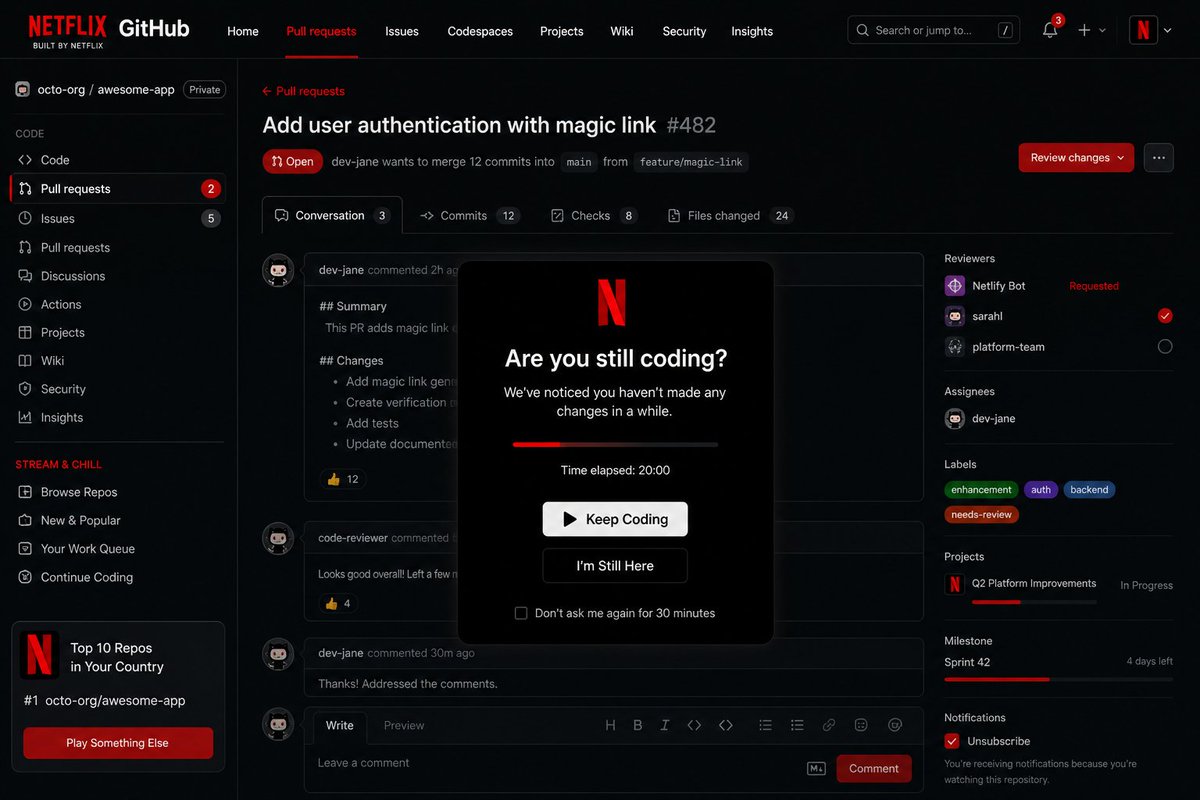Screen dimensions: 1200x800
Task: Switch to the Commits tab
Action: pyautogui.click(x=470, y=215)
